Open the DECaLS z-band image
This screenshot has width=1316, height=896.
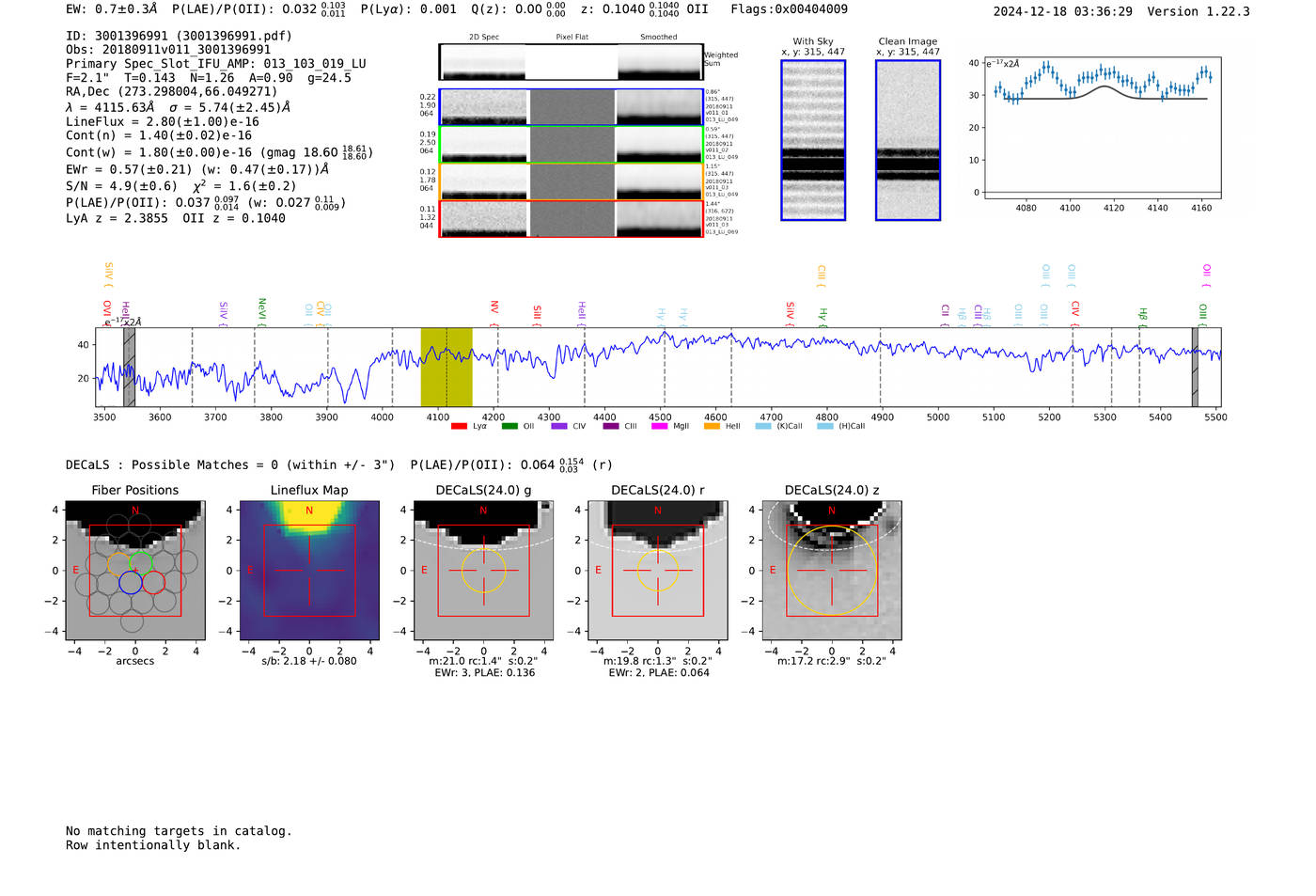832,570
